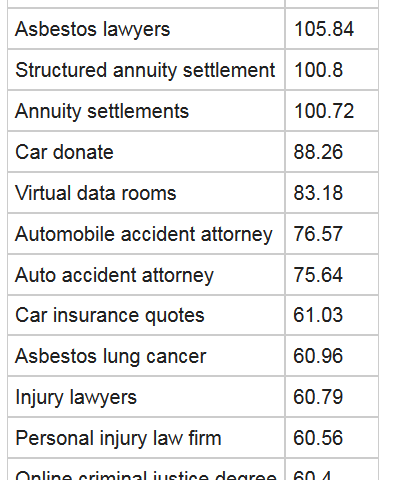Click the 'Asbestos lung cancer' cell
This screenshot has width=394, height=480.
click(146, 356)
